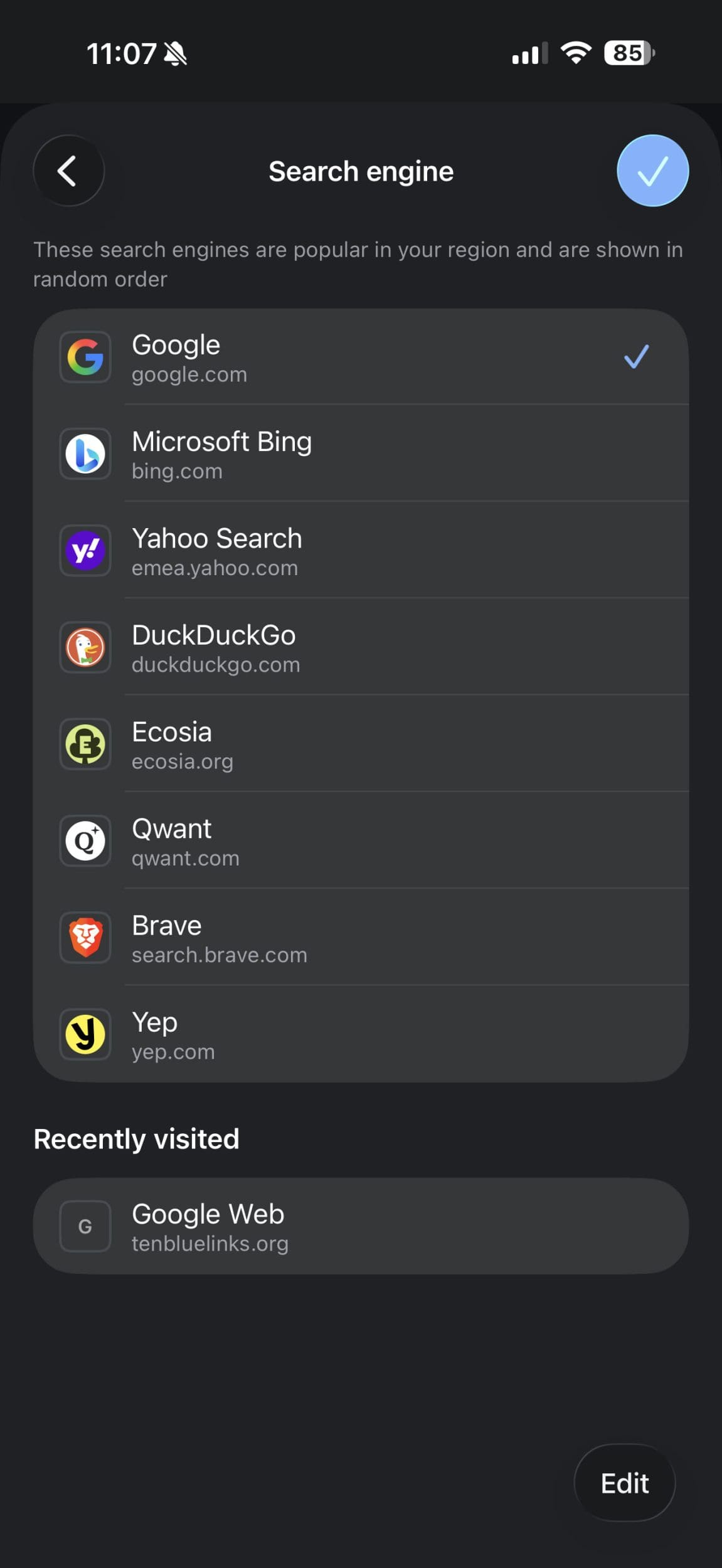Select recently visited Google Web tenbluelinks.org
Screen dimensions: 722x1568
point(361,1226)
